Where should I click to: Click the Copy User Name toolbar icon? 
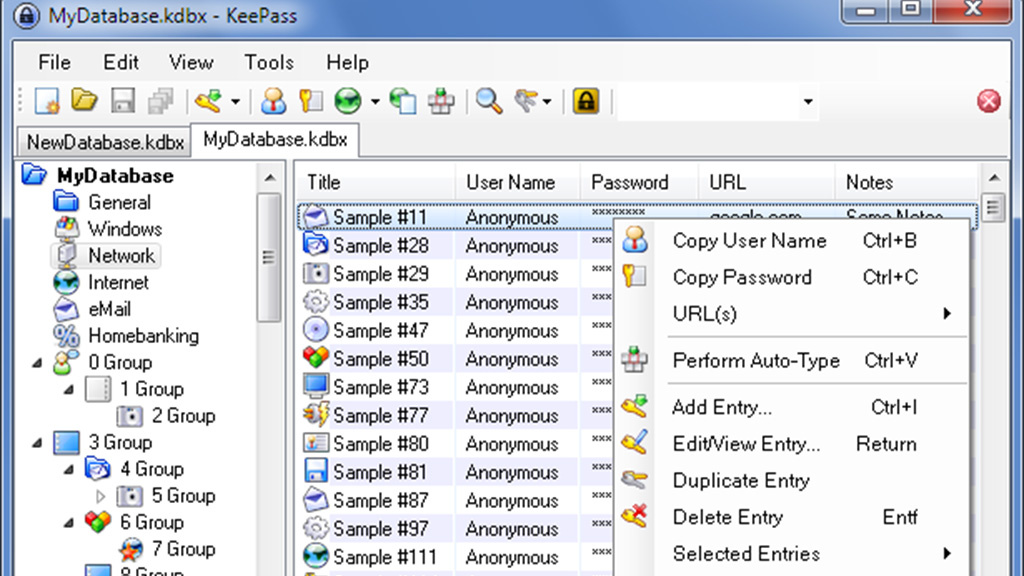click(274, 101)
